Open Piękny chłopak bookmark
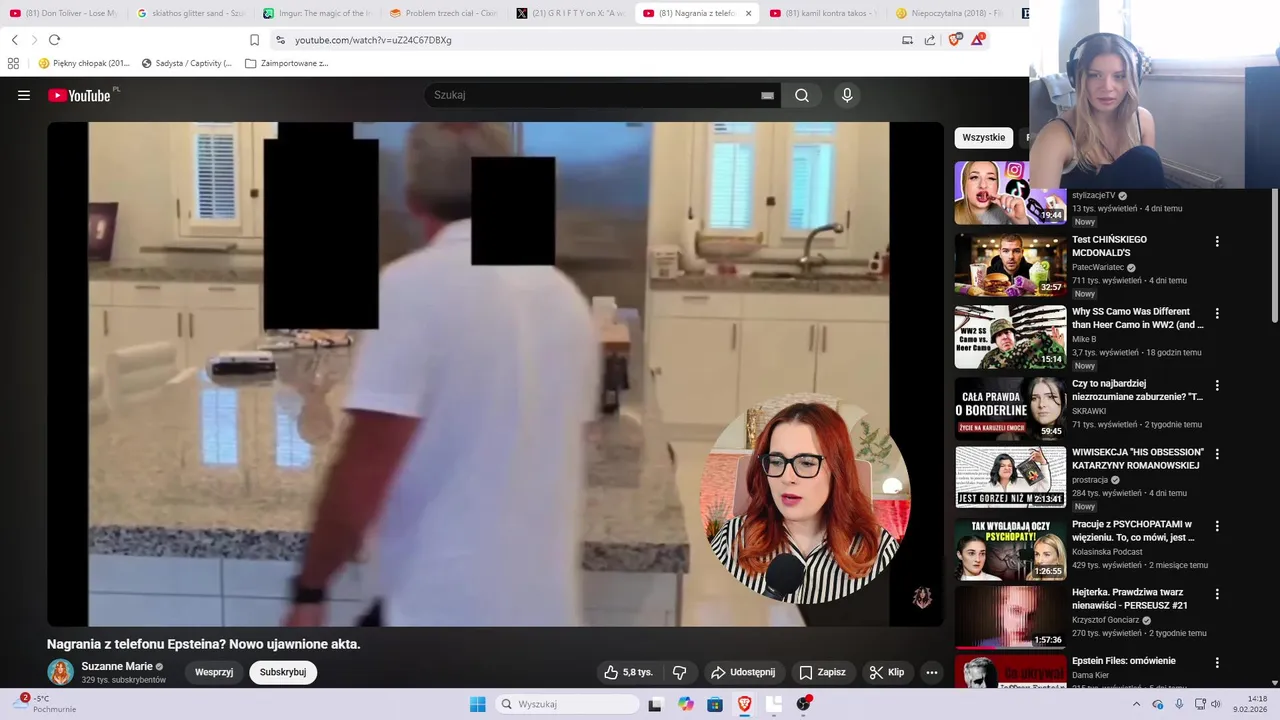 84,63
